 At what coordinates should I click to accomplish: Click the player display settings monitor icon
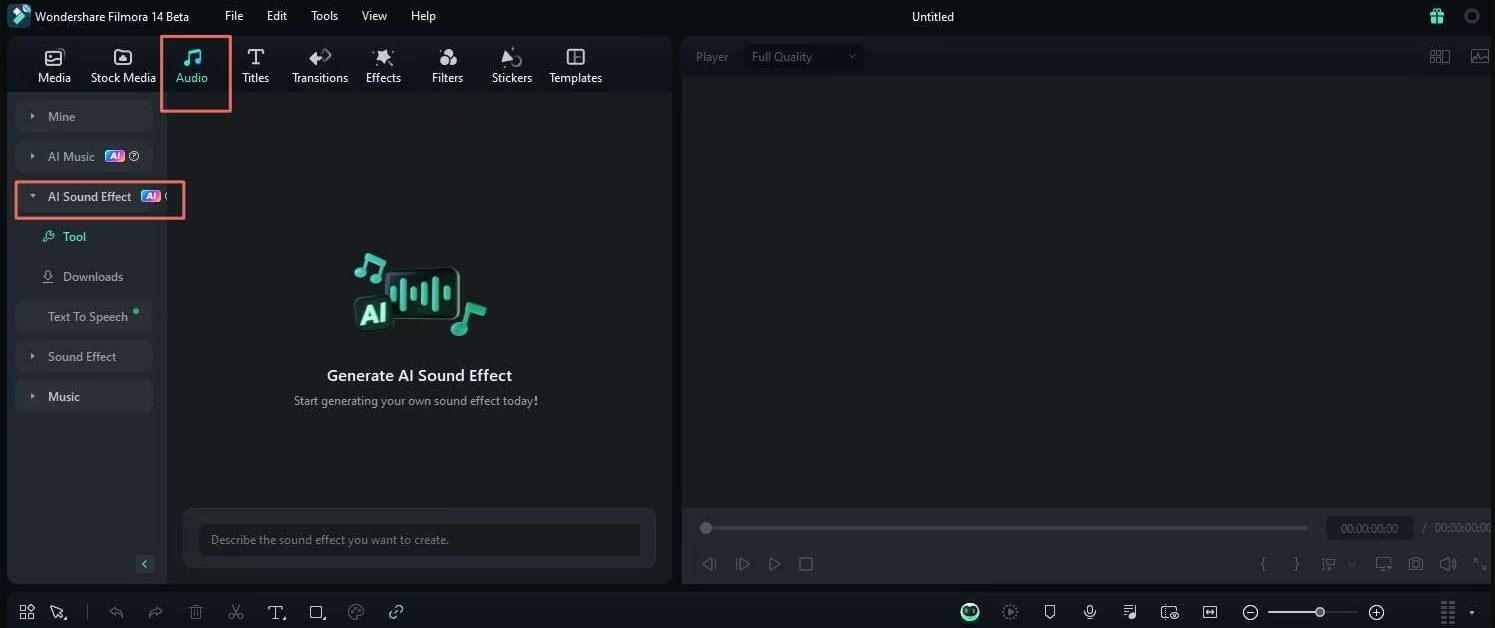[x=1384, y=564]
